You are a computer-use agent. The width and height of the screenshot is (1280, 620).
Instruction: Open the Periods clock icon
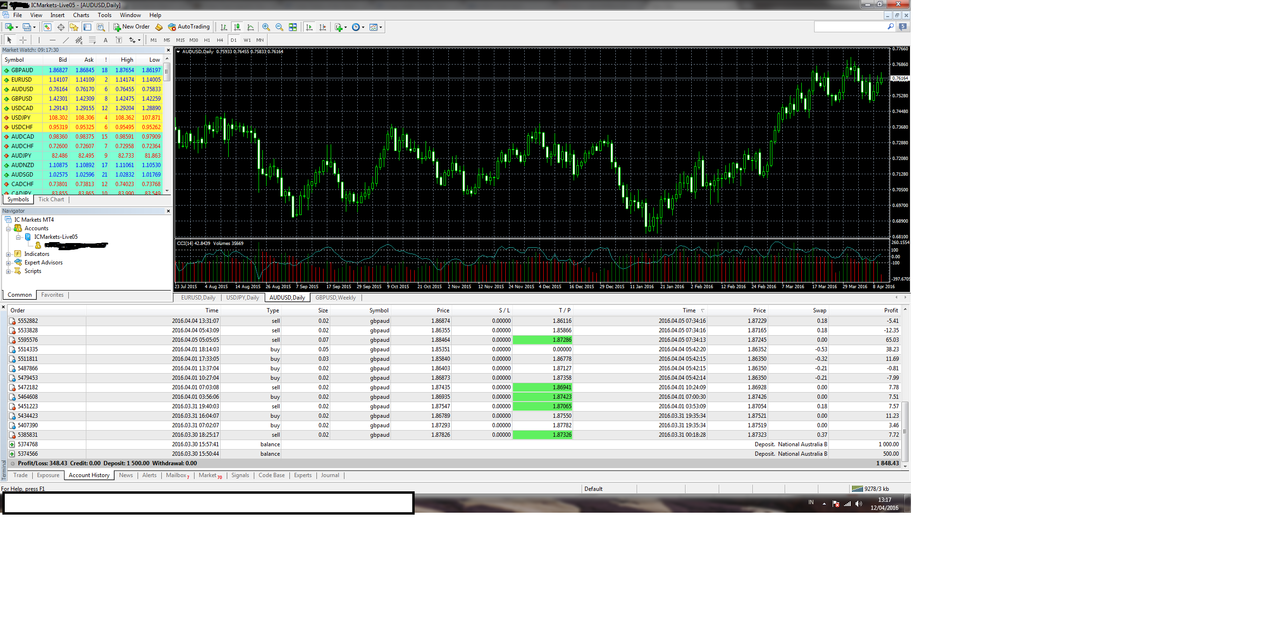356,27
